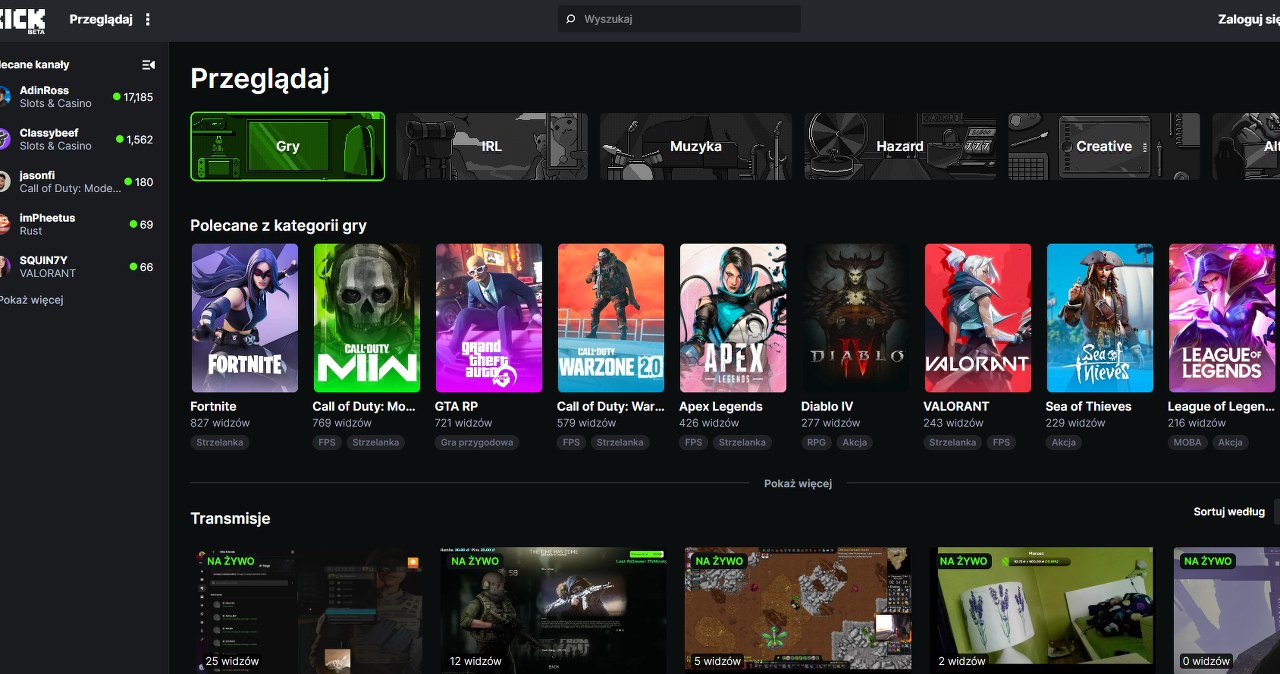This screenshot has height=674, width=1280.
Task: Open the Creative category tile
Action: pos(1103,146)
